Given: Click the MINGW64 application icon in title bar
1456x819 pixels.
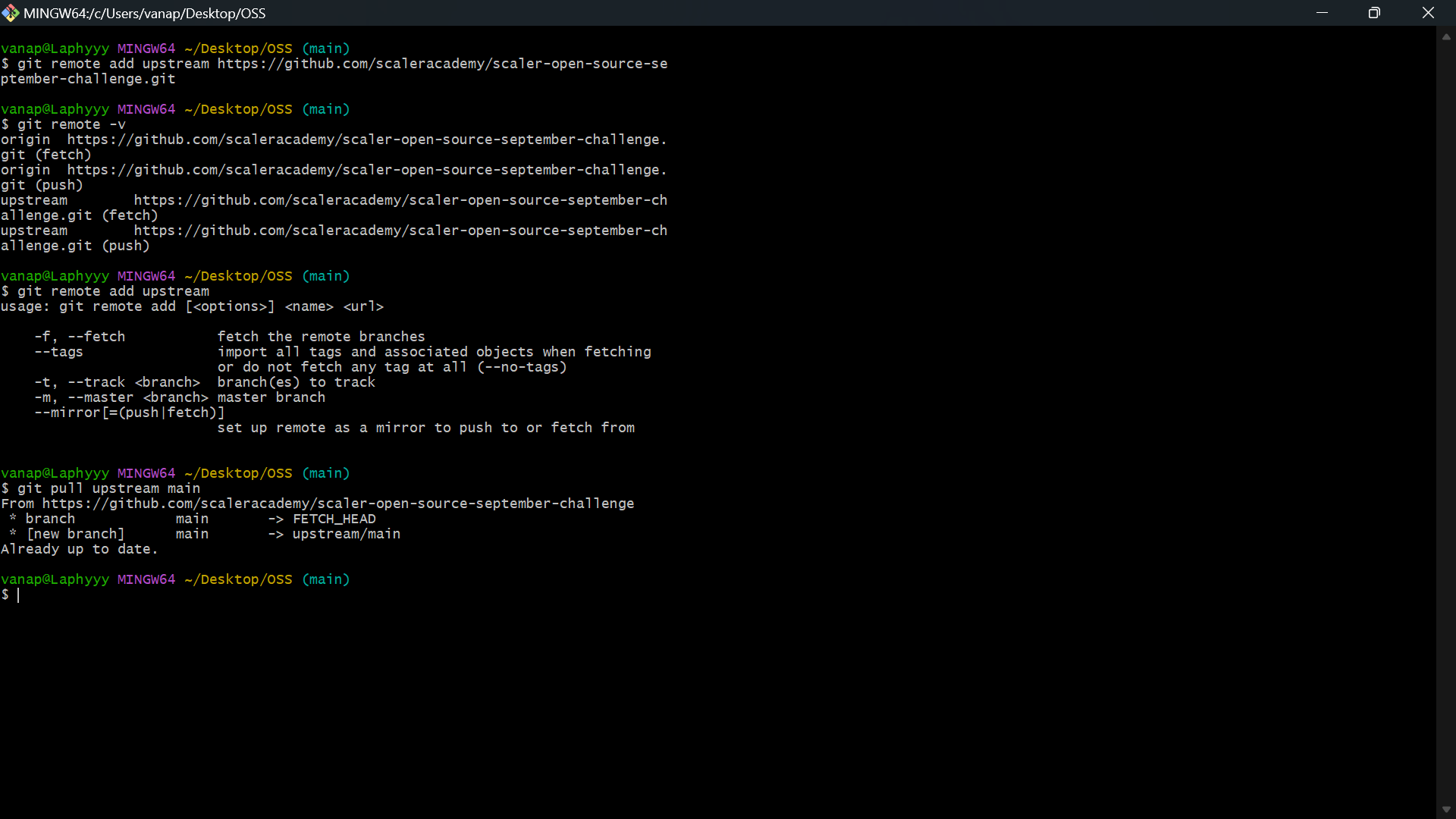Looking at the screenshot, I should 11,13.
